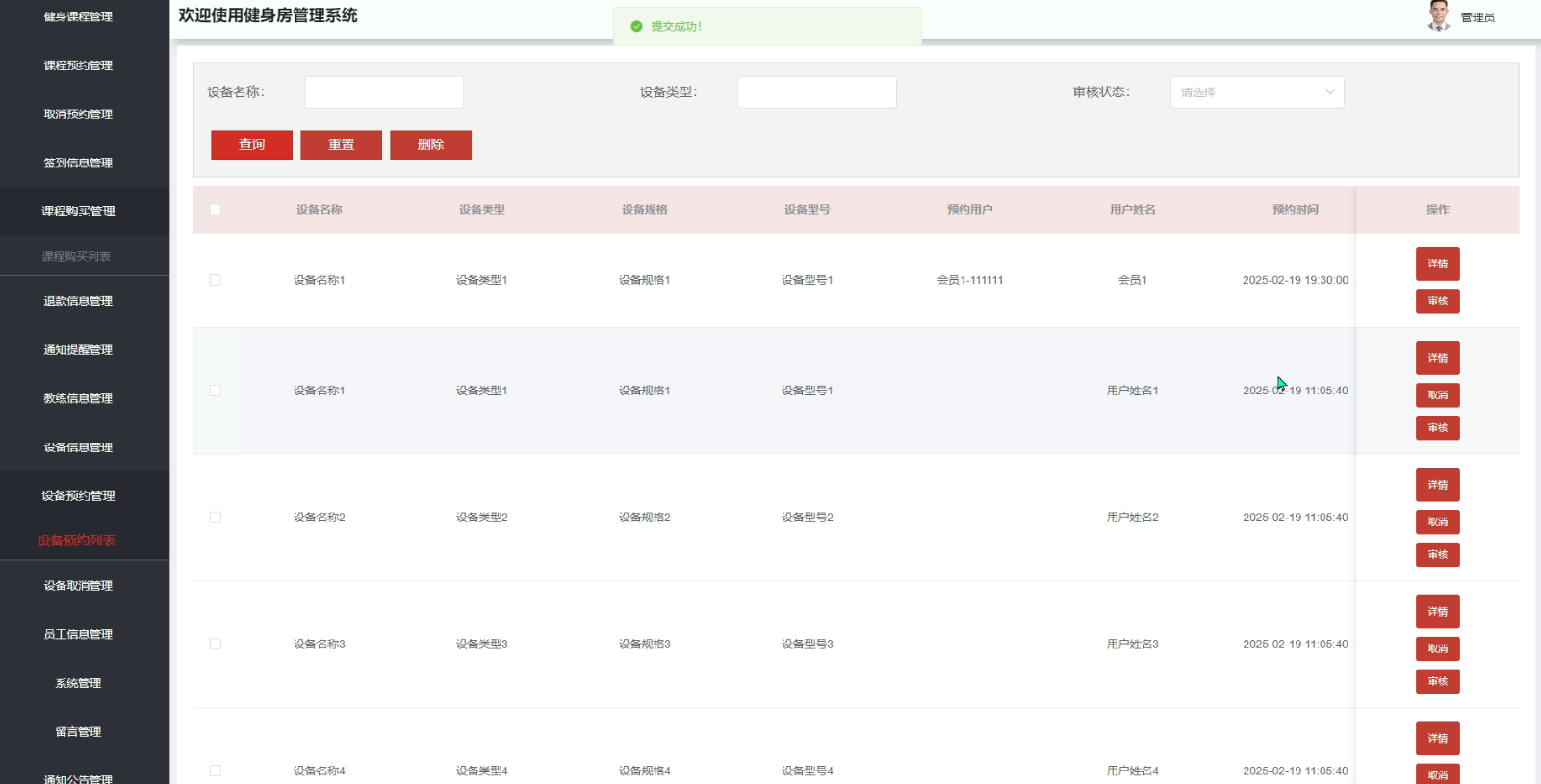Click the 查询 search button
1541x784 pixels.
(251, 144)
